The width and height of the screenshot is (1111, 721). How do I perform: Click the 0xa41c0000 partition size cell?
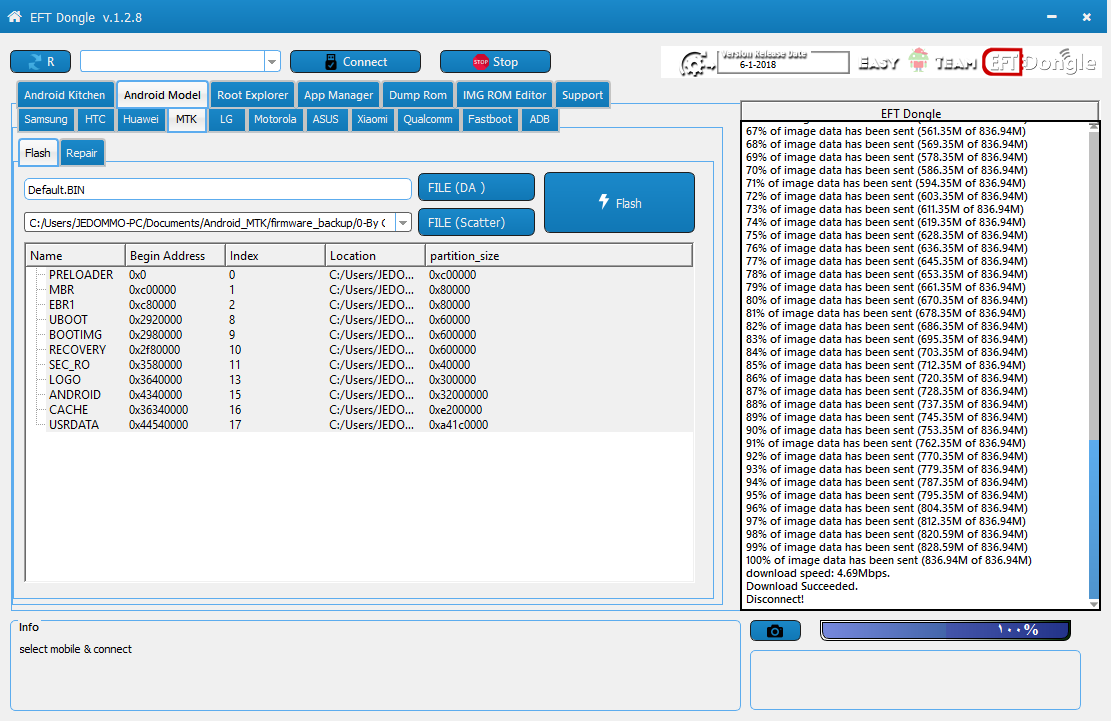point(458,425)
